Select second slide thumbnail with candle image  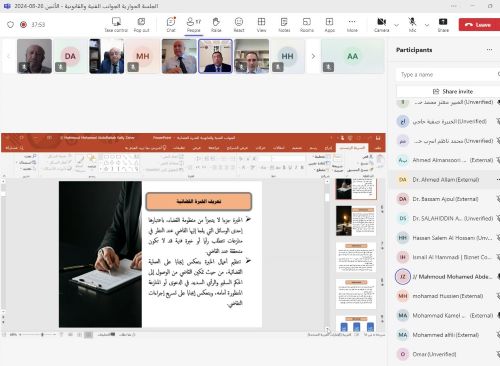pyautogui.click(x=356, y=221)
